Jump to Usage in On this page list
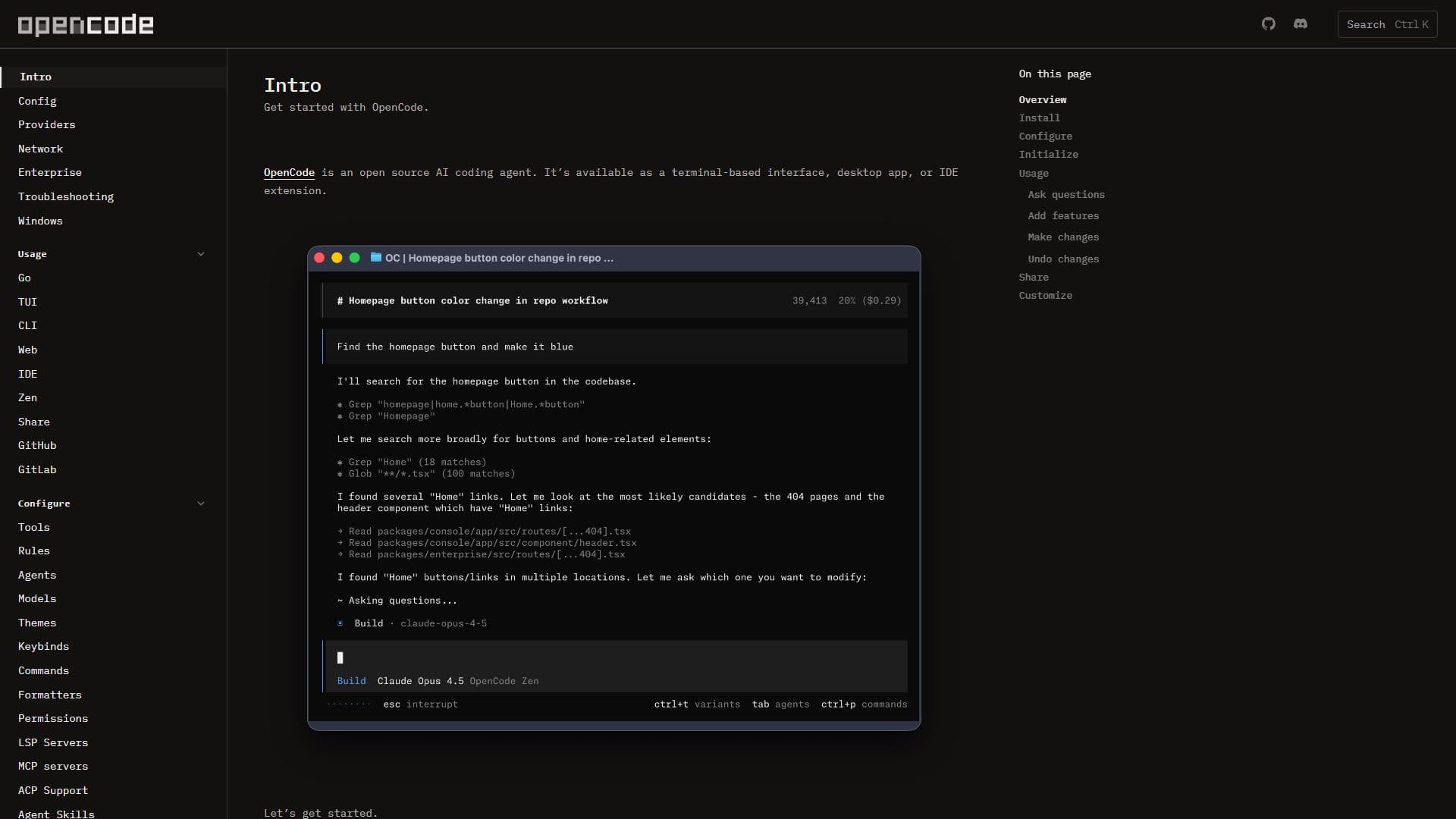1456x819 pixels. tap(1034, 173)
